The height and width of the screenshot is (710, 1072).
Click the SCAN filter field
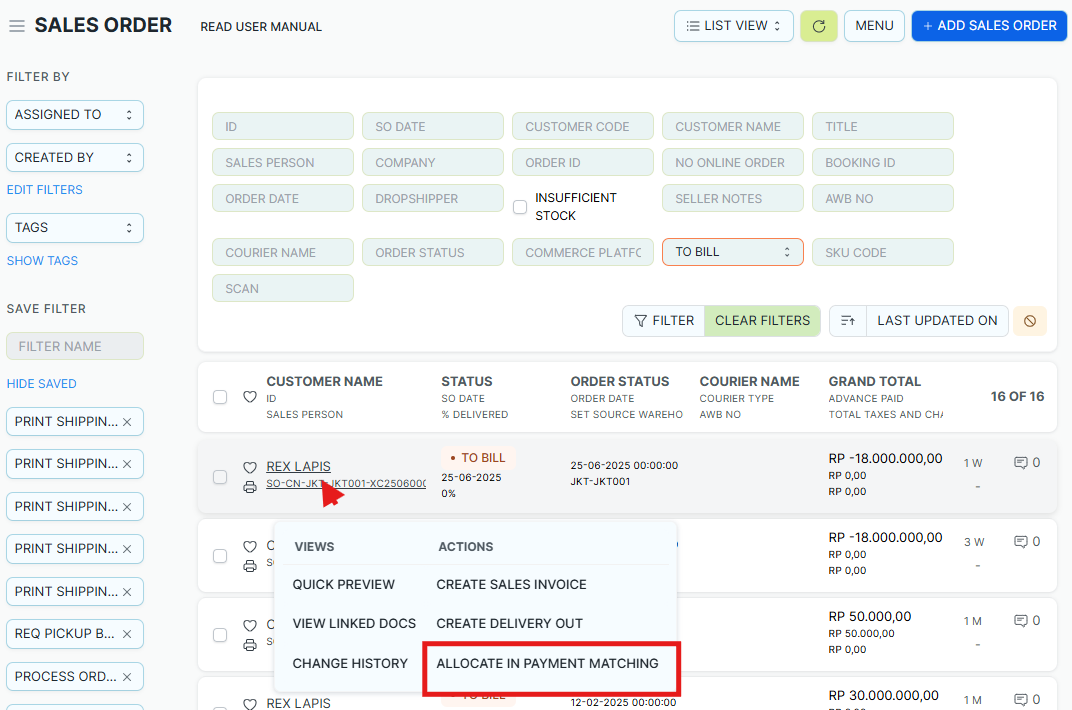coord(283,288)
